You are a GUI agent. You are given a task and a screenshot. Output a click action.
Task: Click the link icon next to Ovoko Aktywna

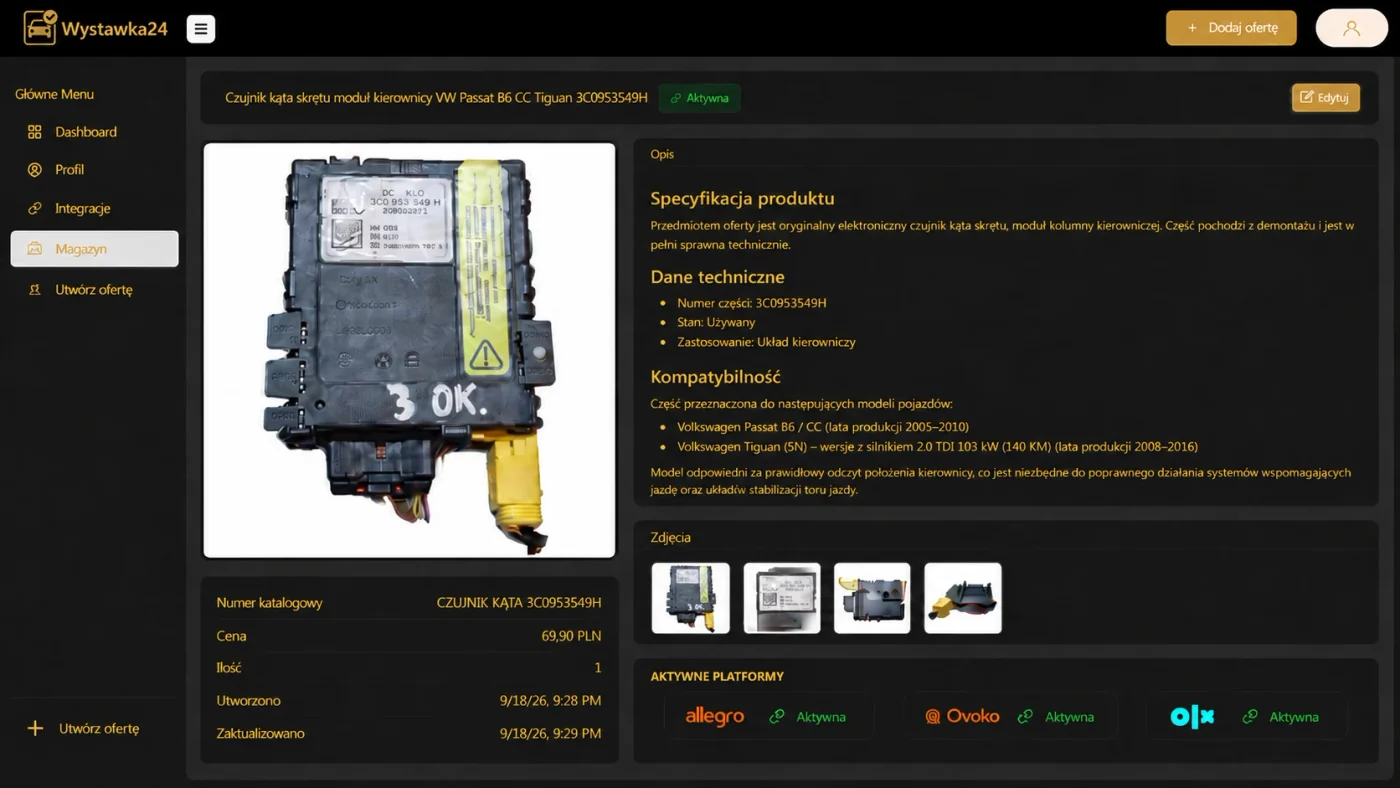point(1025,717)
